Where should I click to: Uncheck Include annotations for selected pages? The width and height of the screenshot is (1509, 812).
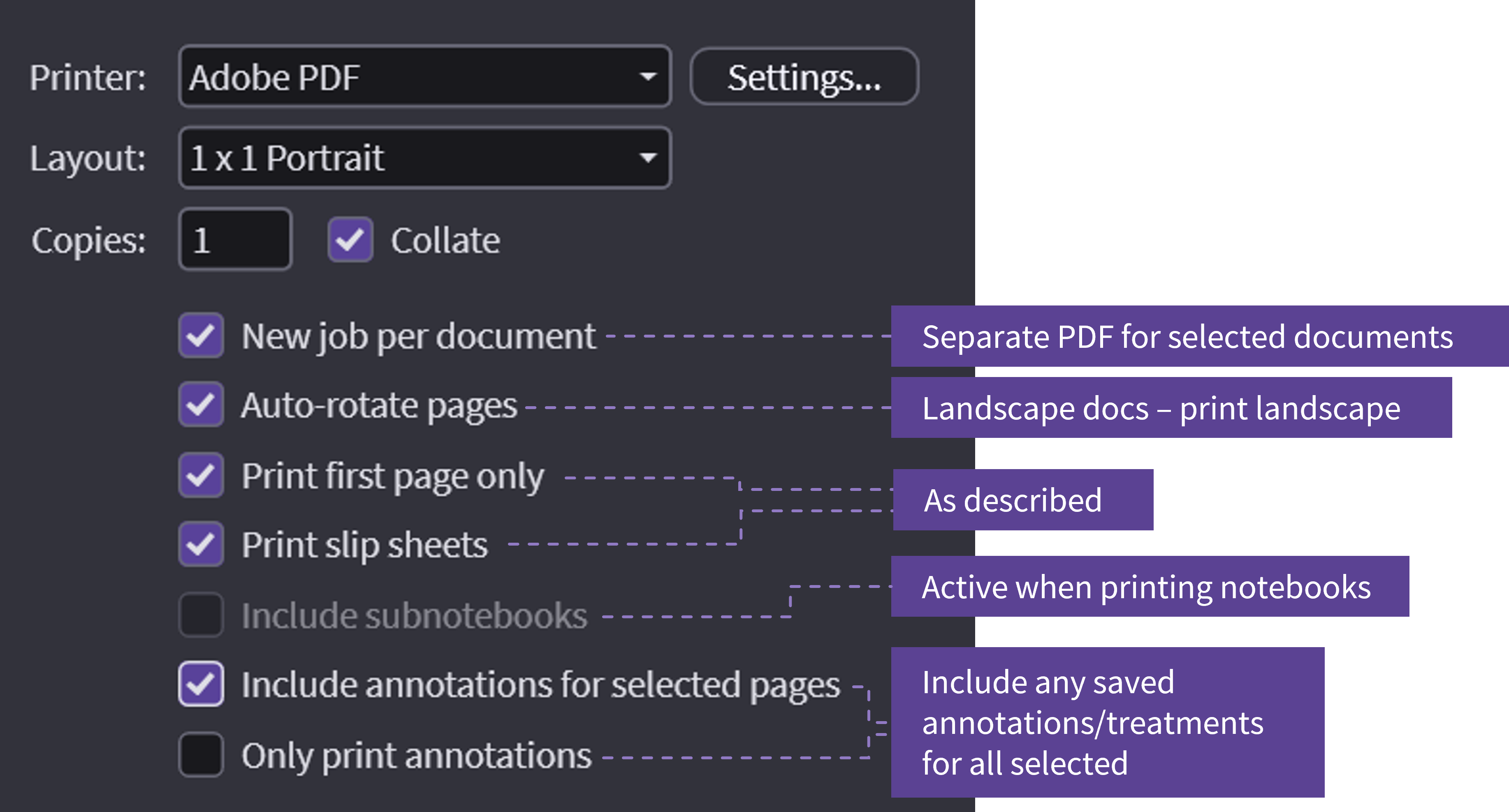tap(201, 684)
